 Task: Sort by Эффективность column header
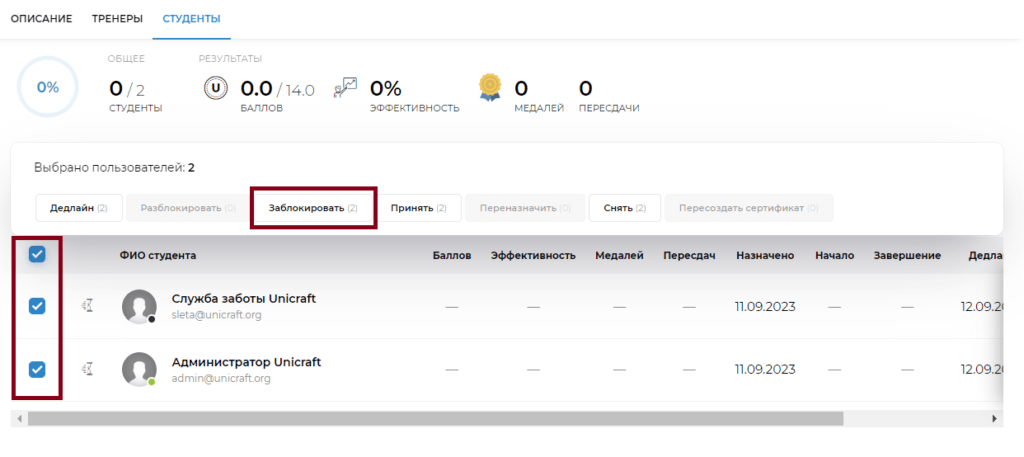tap(533, 256)
